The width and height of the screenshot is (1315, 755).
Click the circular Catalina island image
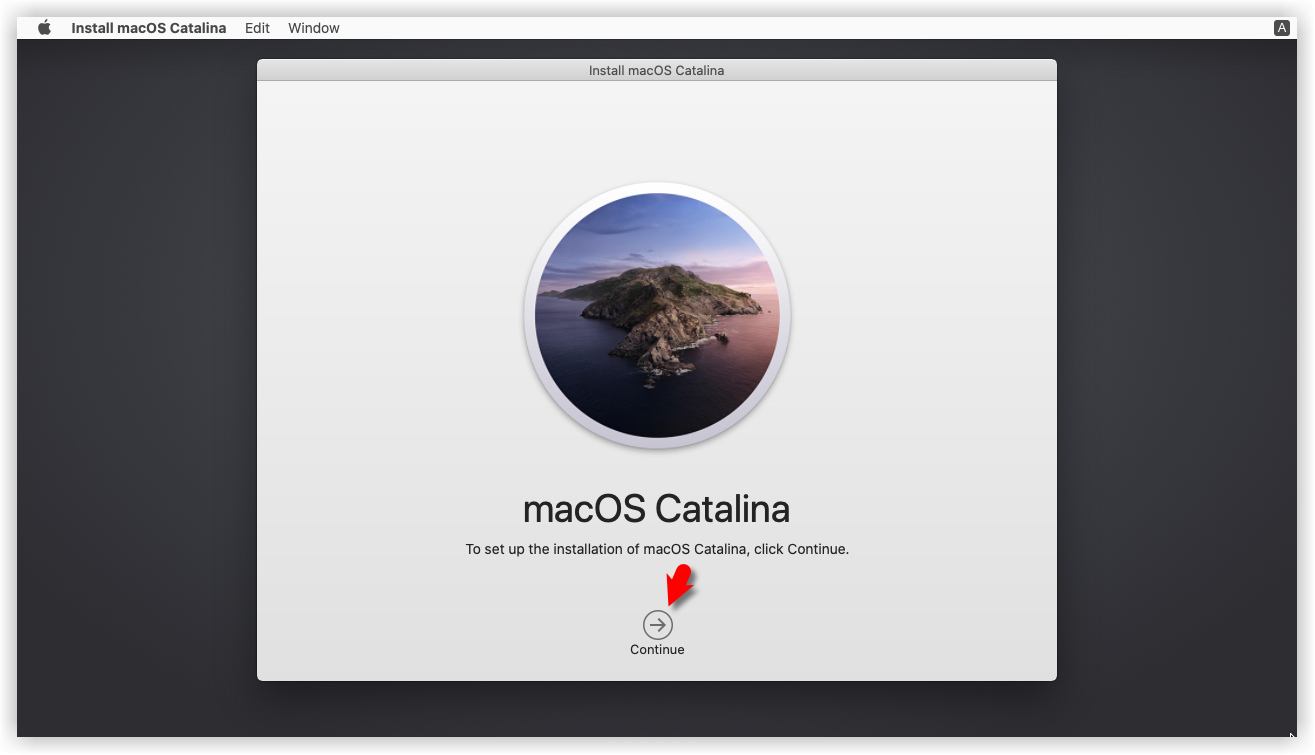pyautogui.click(x=657, y=315)
